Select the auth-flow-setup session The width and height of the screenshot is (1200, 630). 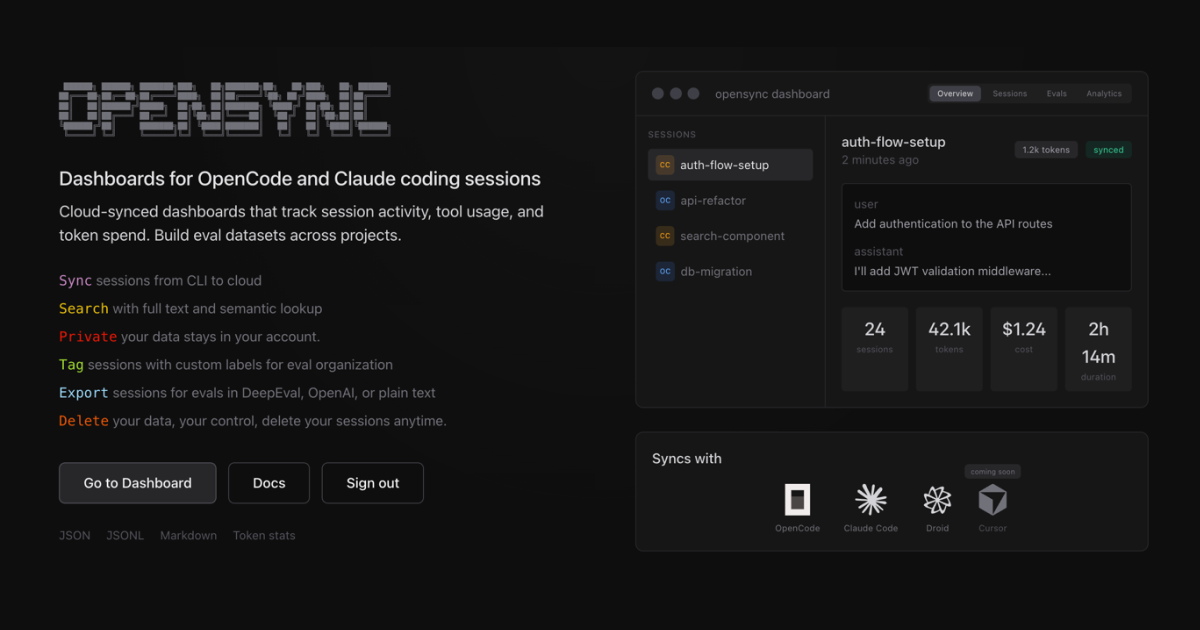pyautogui.click(x=730, y=165)
